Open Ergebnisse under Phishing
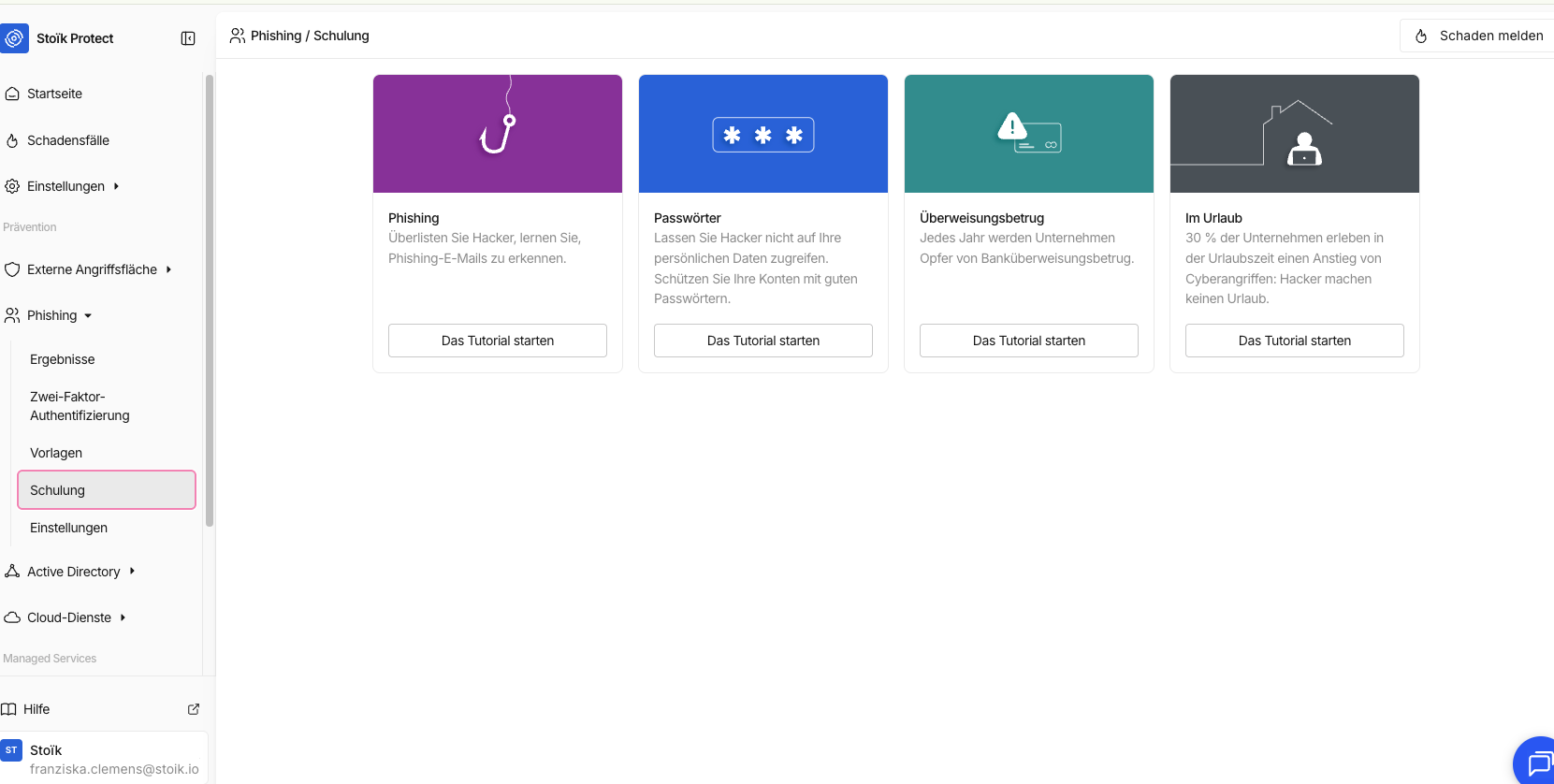 click(63, 359)
